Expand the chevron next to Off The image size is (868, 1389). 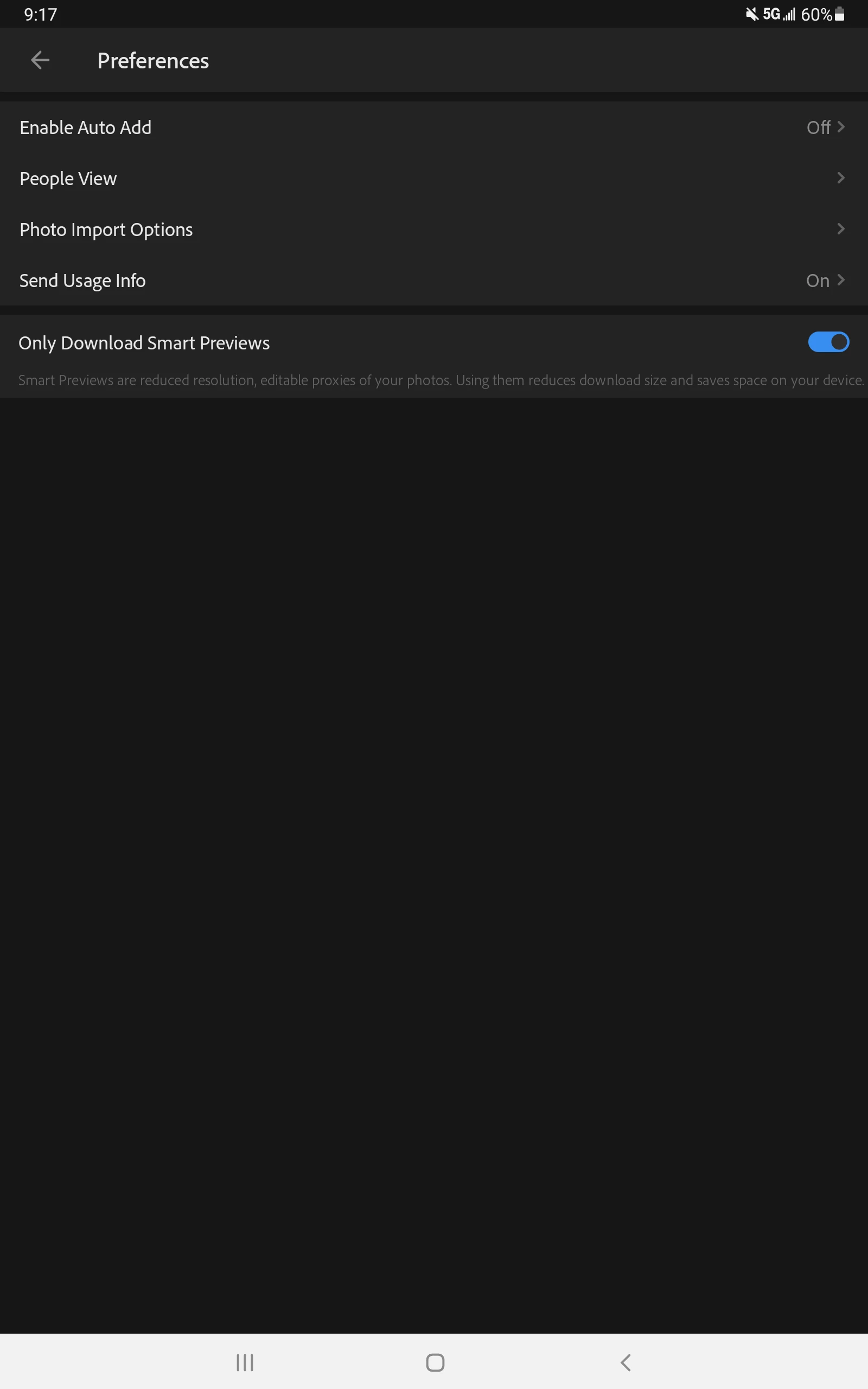[841, 127]
